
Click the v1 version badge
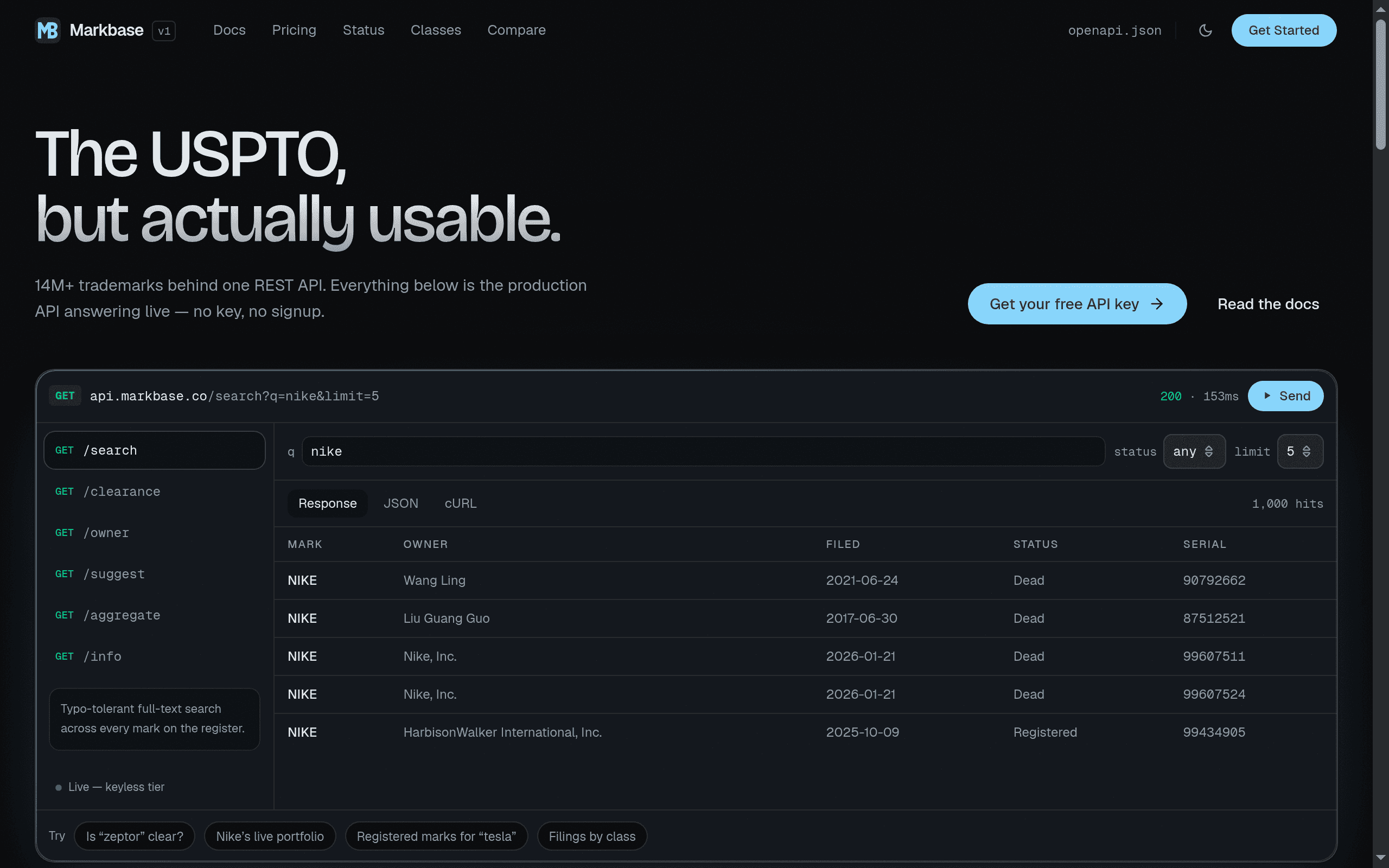[163, 30]
